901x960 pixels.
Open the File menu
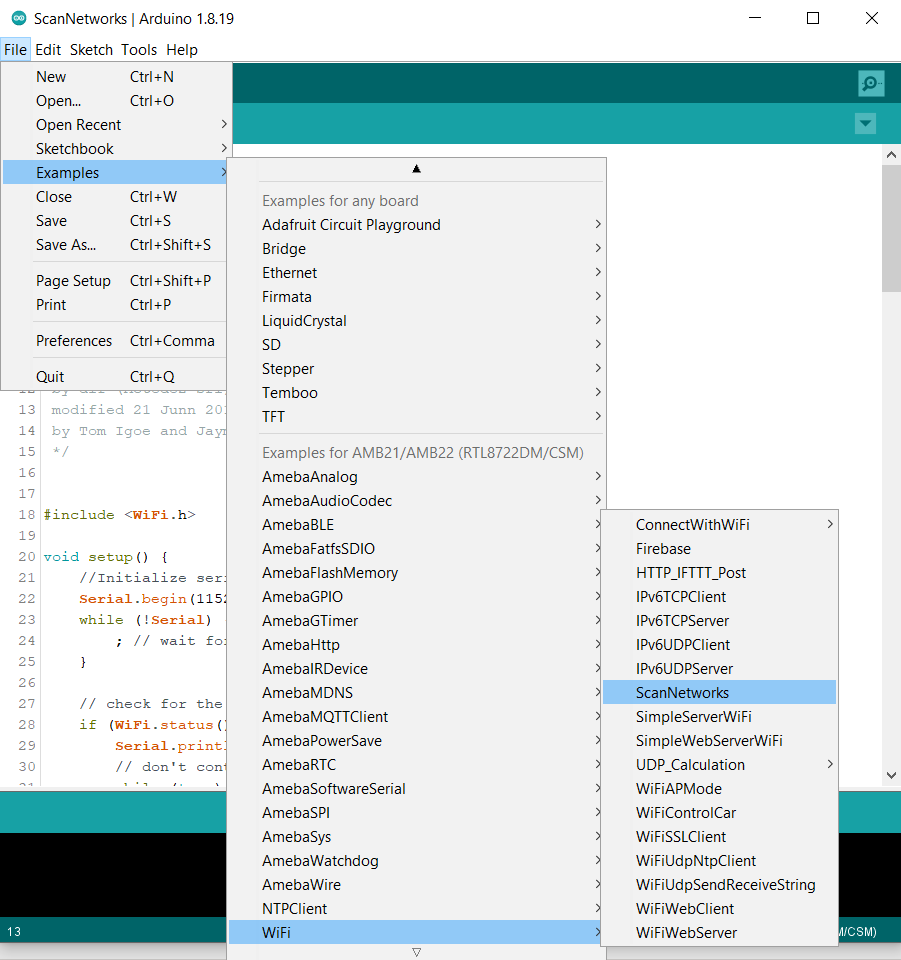tap(15, 50)
